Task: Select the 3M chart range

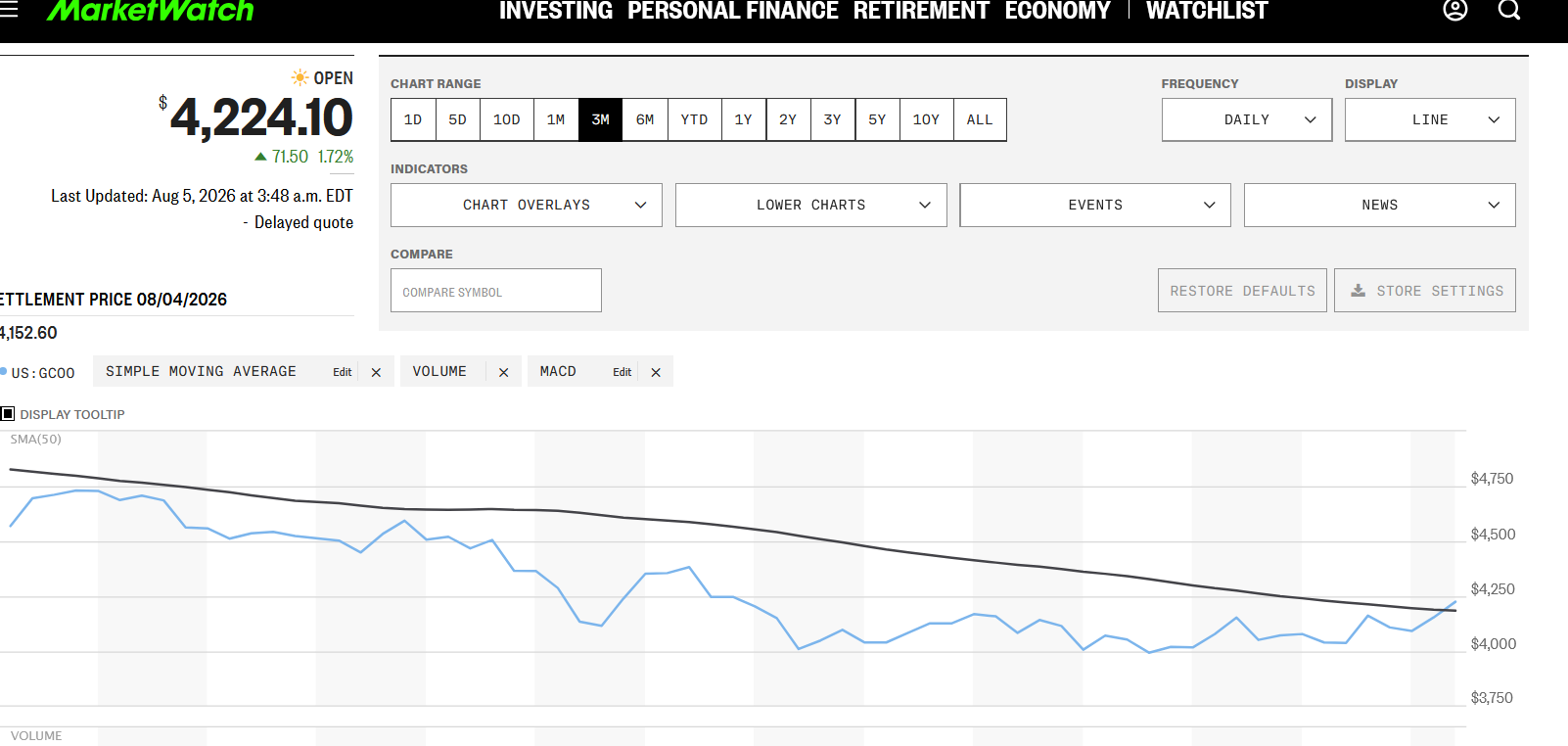Action: click(600, 119)
